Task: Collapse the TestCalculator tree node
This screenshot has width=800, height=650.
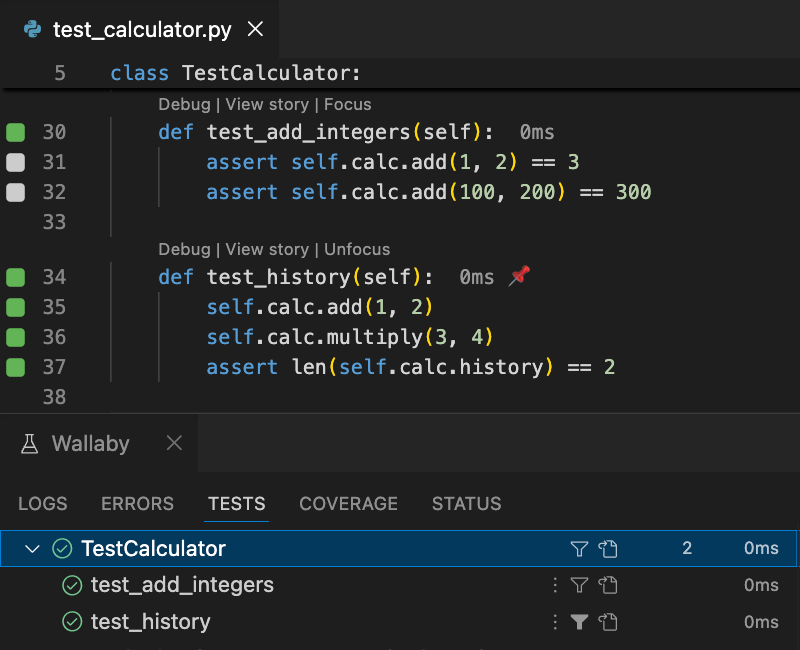Action: [32, 549]
